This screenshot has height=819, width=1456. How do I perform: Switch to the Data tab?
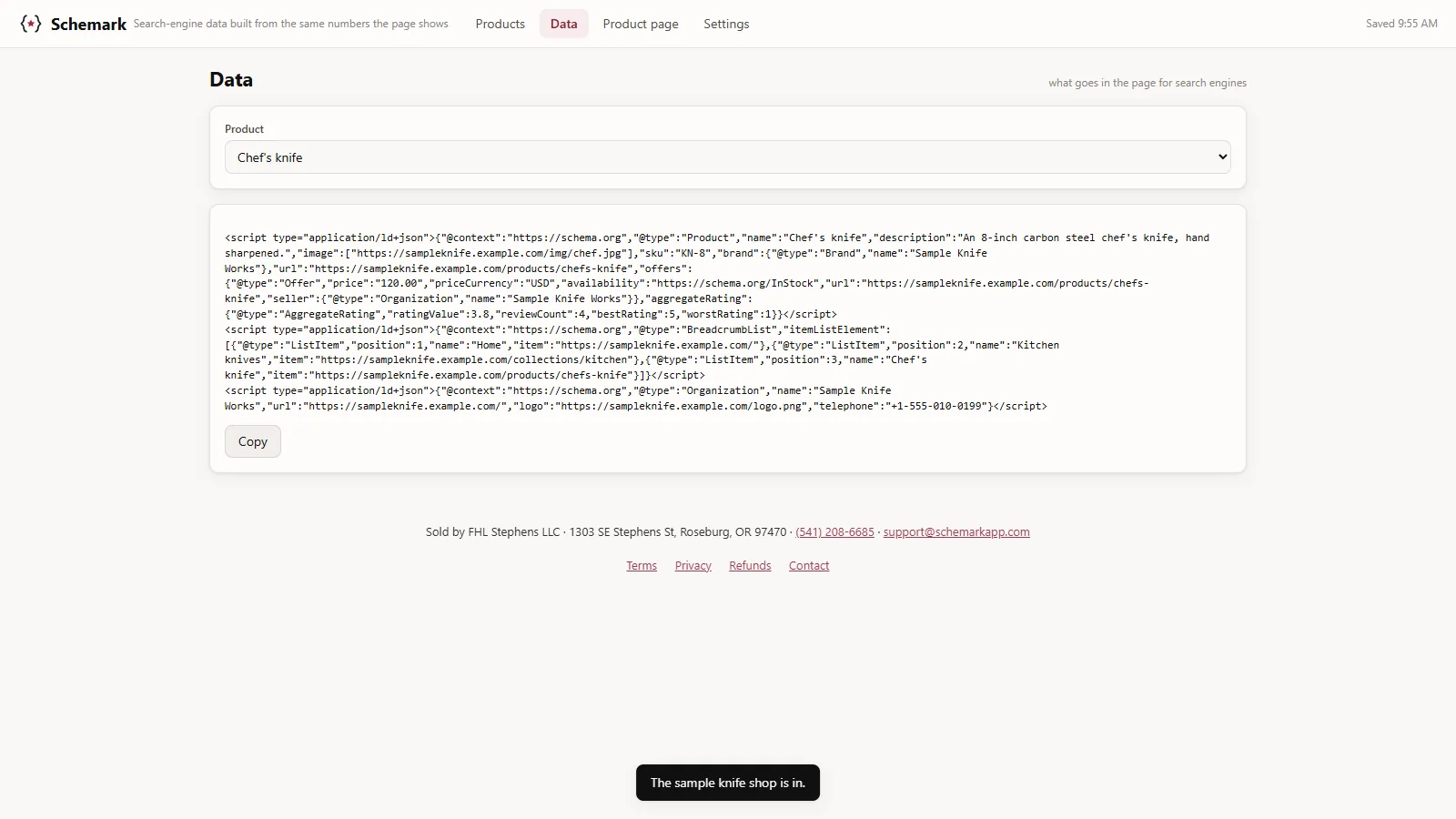pyautogui.click(x=563, y=24)
